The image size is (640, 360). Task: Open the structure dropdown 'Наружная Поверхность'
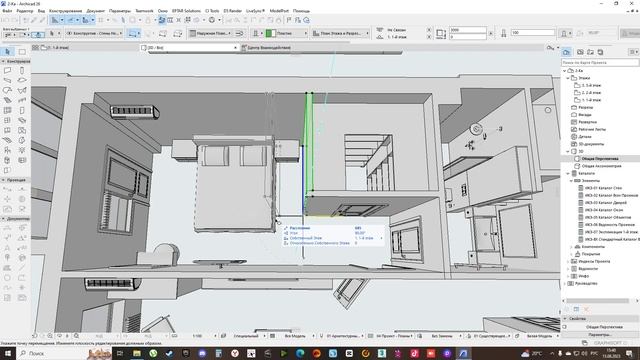click(210, 33)
